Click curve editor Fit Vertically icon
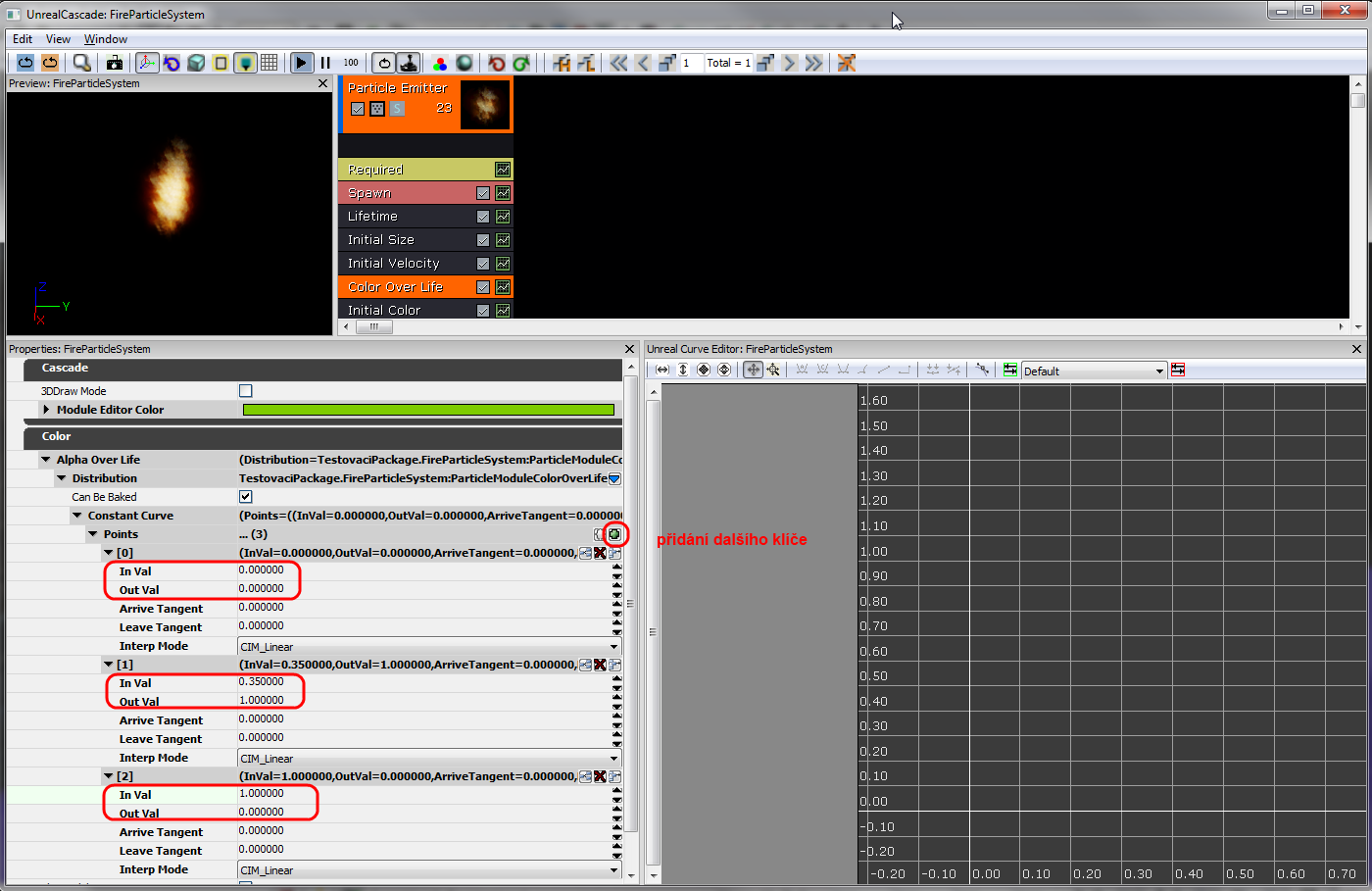The height and width of the screenshot is (891, 1372). (x=683, y=370)
